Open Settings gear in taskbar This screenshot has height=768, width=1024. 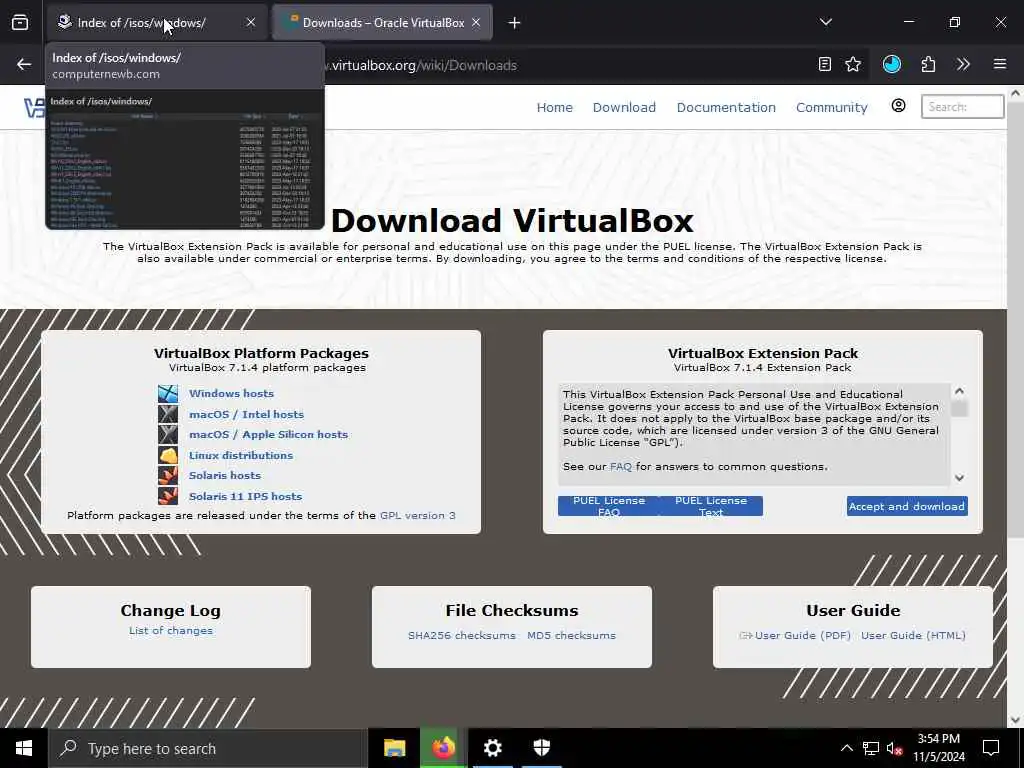(492, 748)
